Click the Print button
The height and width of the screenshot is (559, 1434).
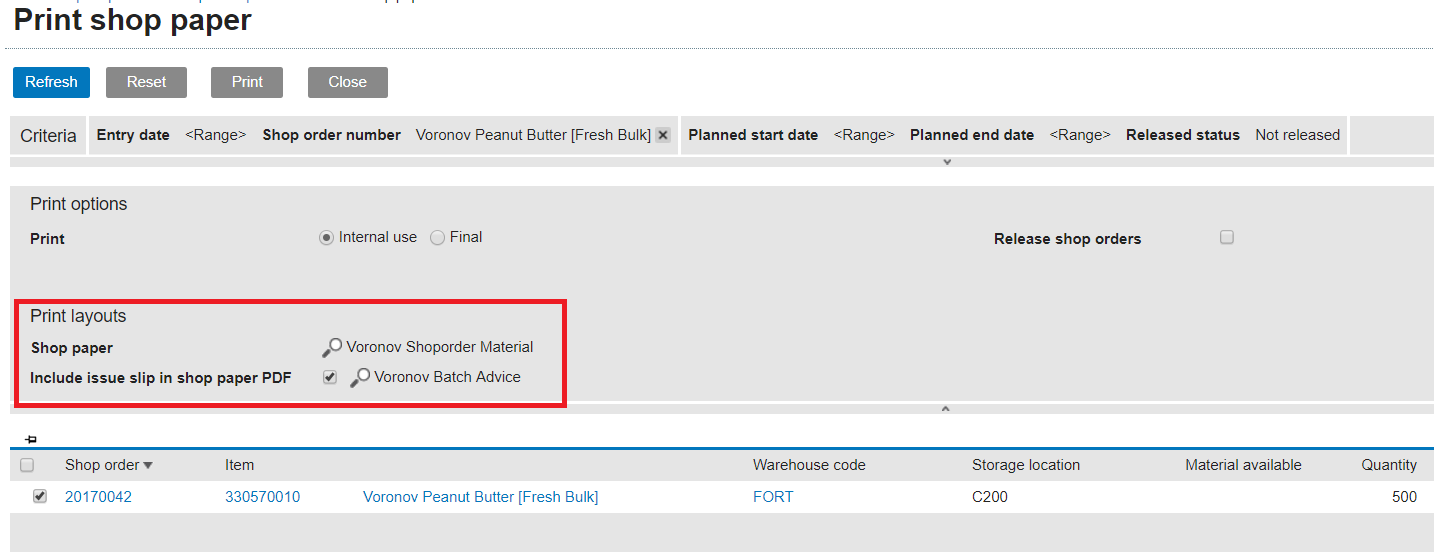(247, 82)
